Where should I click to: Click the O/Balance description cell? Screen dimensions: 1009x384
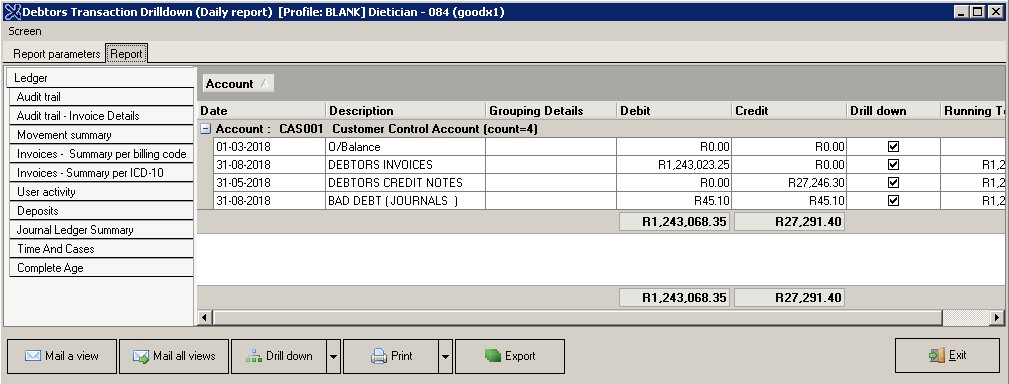point(406,147)
